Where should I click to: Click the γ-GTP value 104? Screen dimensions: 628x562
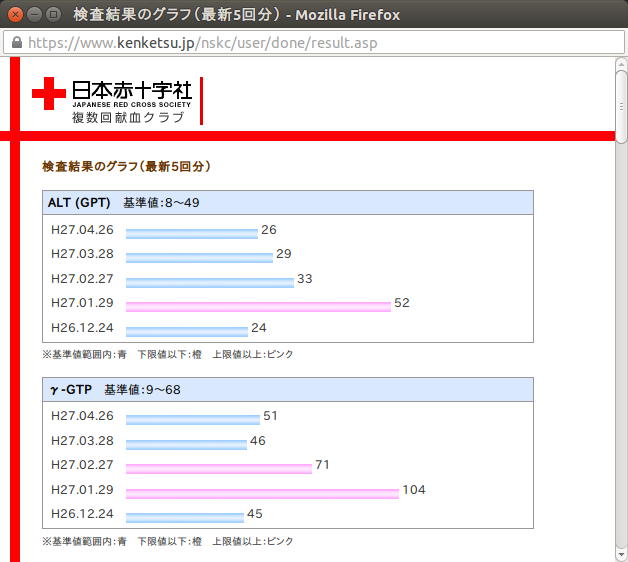(x=414, y=489)
